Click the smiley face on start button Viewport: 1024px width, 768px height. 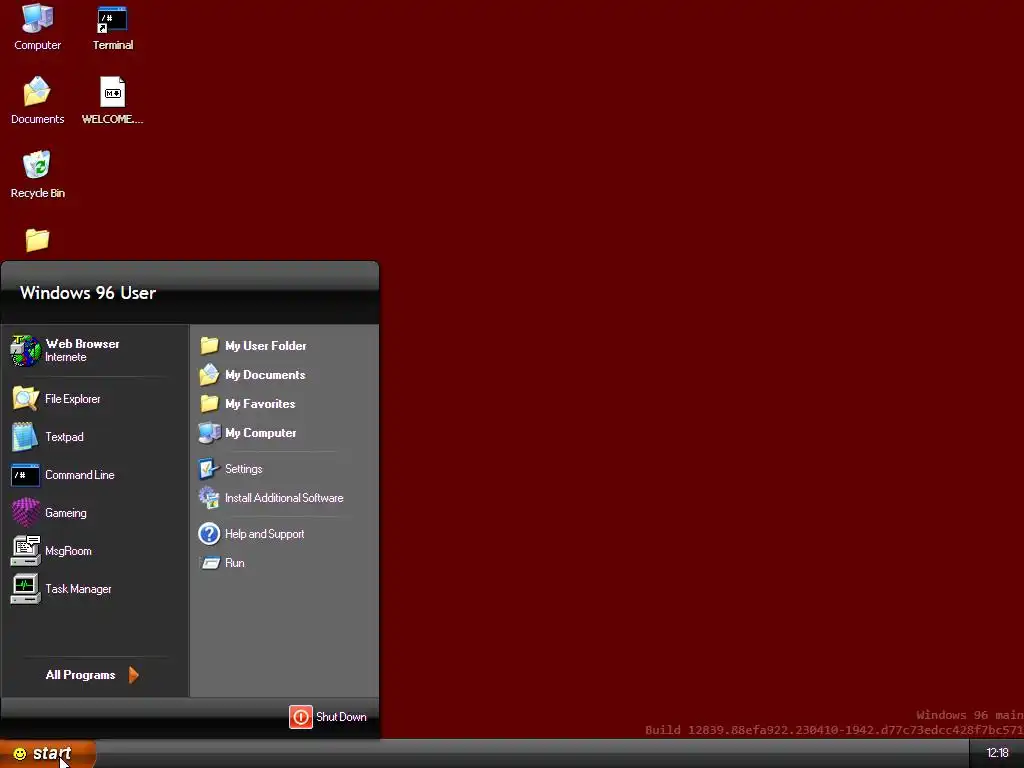(20, 754)
